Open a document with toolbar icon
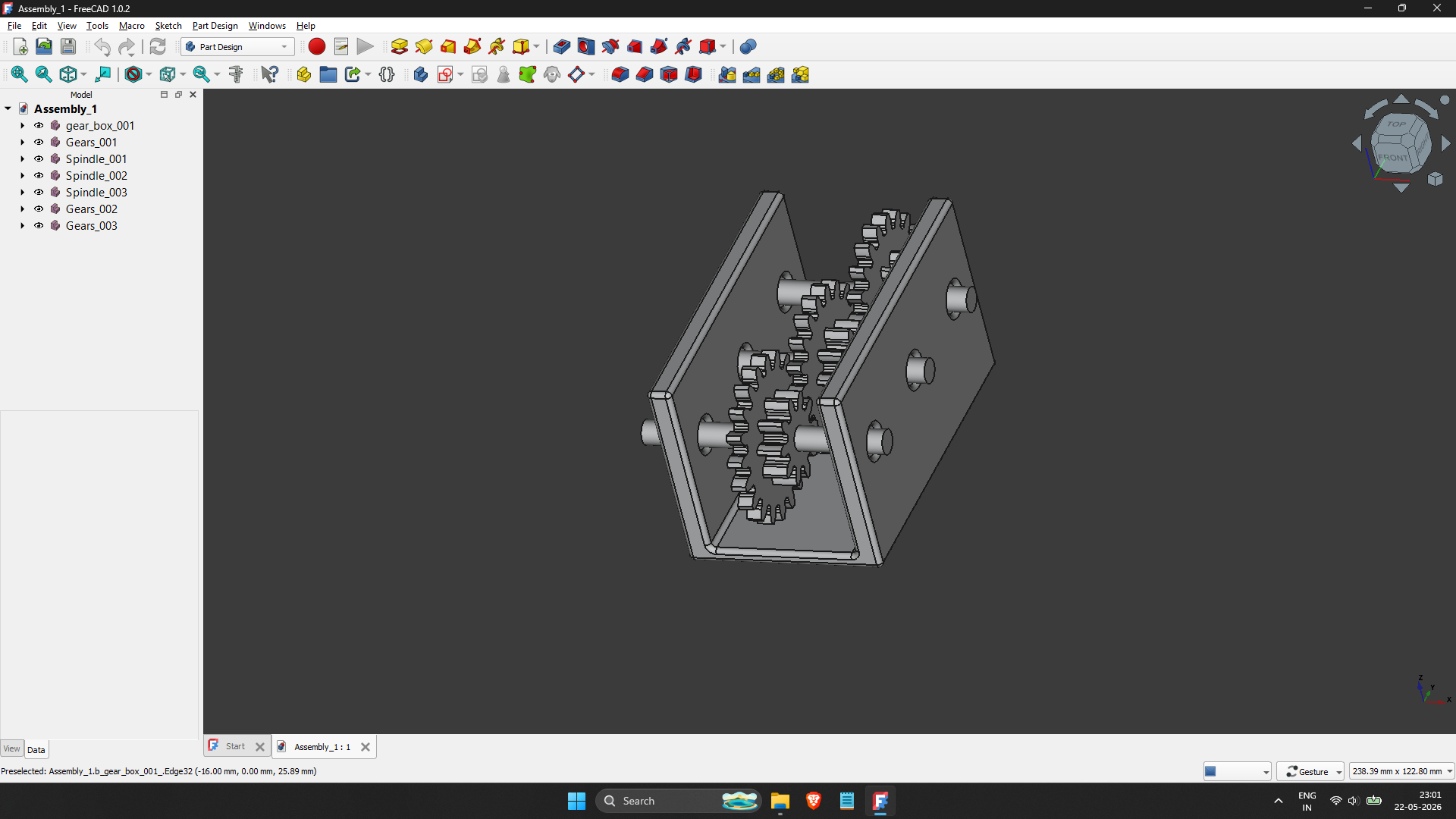1456x819 pixels. tap(44, 47)
